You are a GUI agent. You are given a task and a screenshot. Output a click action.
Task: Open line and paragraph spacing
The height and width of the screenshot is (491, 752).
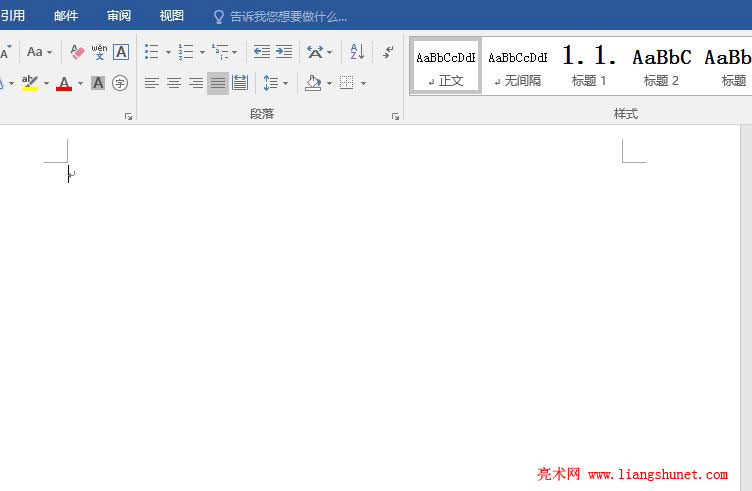click(271, 83)
